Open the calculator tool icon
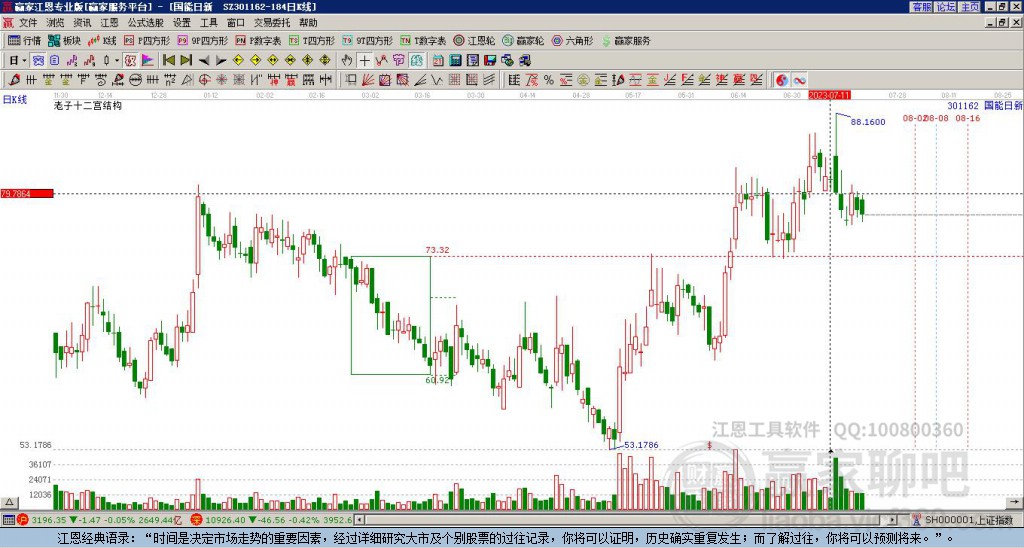The height and width of the screenshot is (548, 1024). click(x=455, y=61)
